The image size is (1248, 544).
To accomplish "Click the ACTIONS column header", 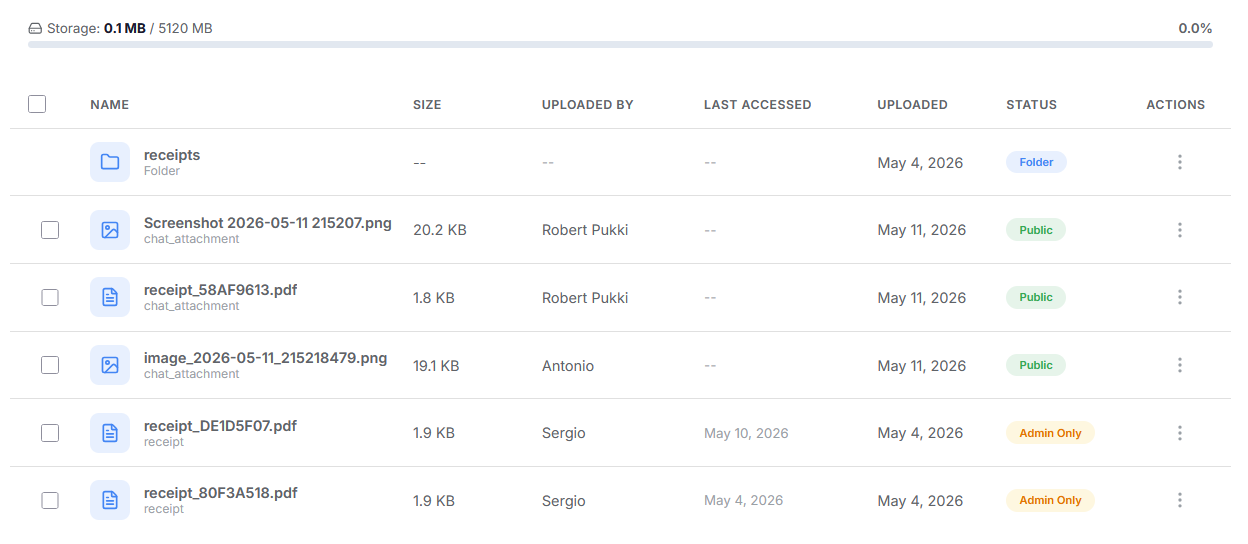I will (1175, 104).
